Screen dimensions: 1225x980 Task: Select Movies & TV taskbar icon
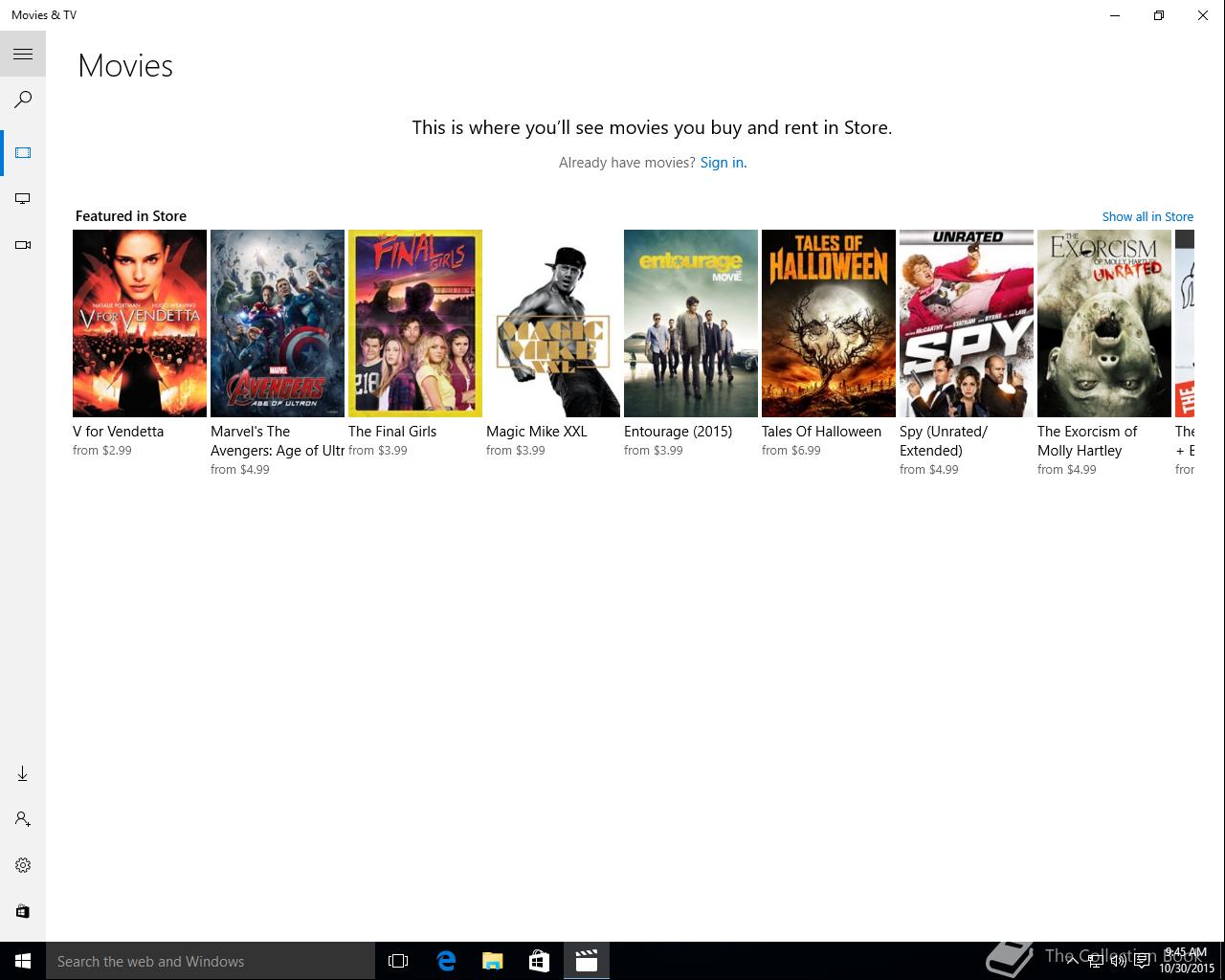coord(587,961)
